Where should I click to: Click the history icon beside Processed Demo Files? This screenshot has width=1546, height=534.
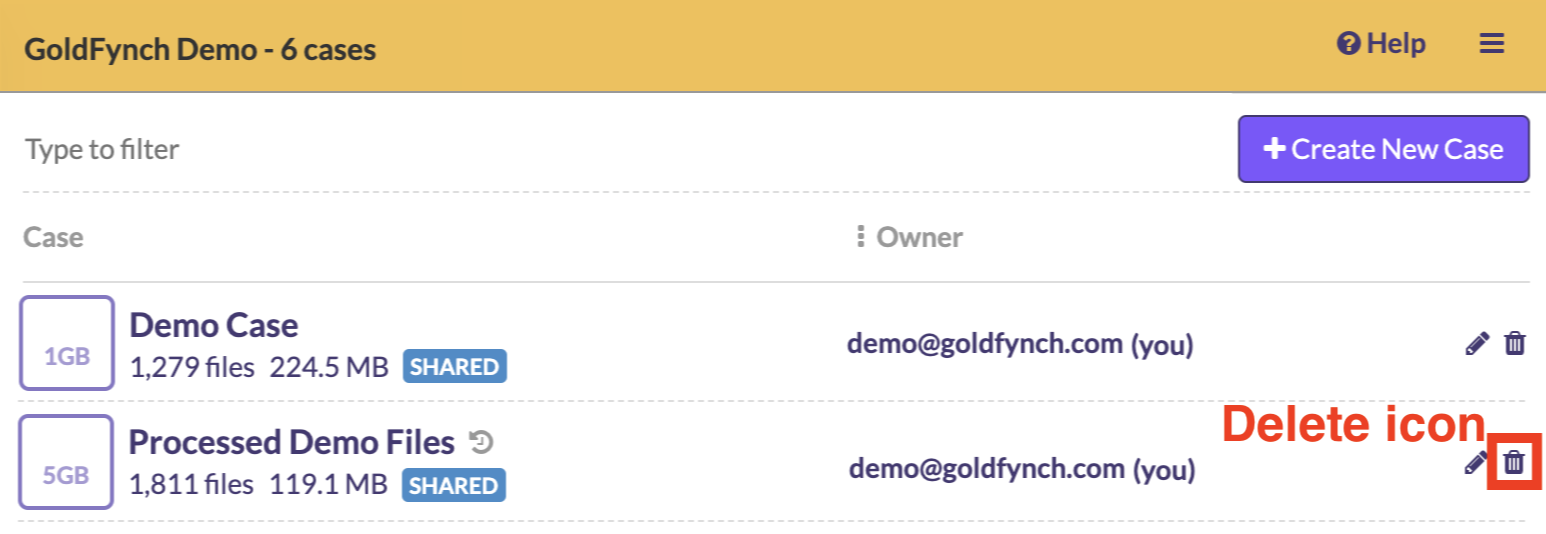pyautogui.click(x=482, y=442)
